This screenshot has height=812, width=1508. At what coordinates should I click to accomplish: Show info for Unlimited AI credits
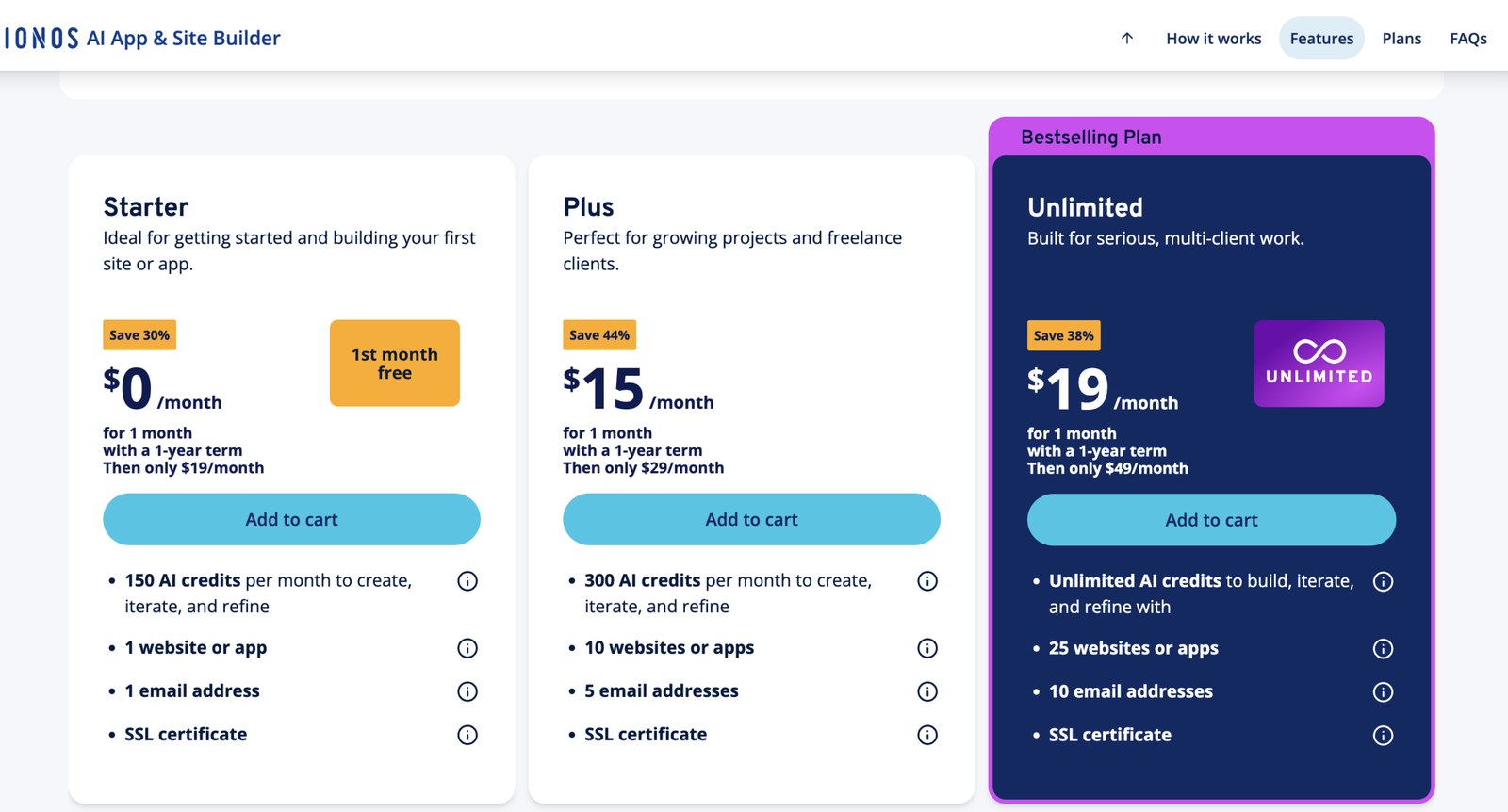coord(1383,581)
